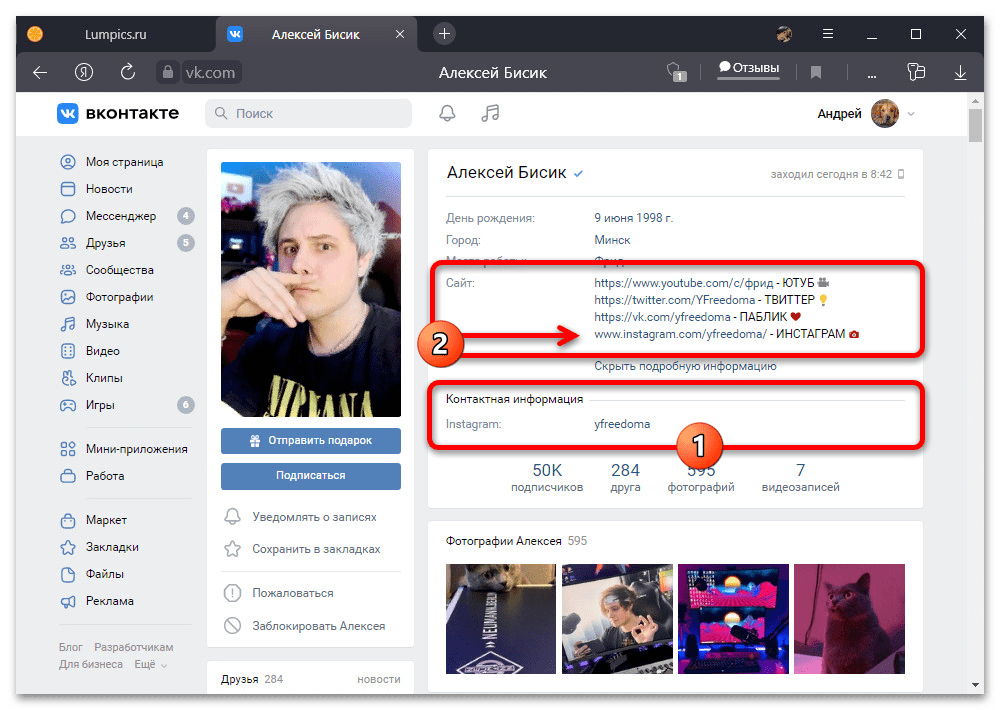Viewport: 1000px width, 710px height.
Task: Click the Мини-приложения grid icon
Action: point(68,449)
